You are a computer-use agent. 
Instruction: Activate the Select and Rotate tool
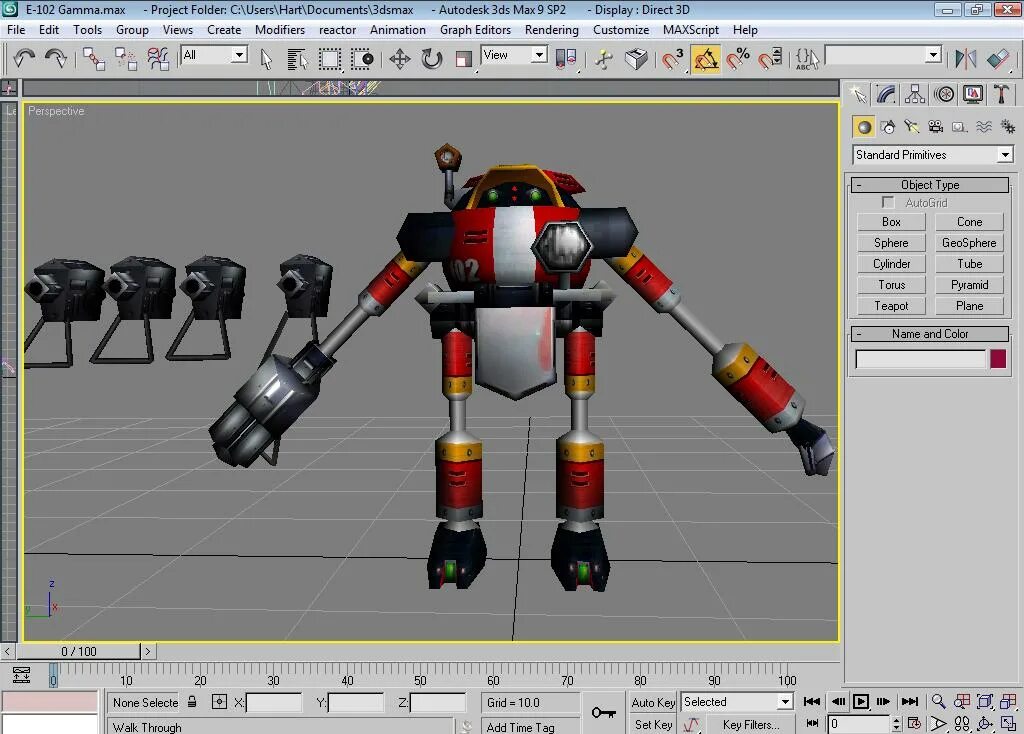[x=431, y=59]
